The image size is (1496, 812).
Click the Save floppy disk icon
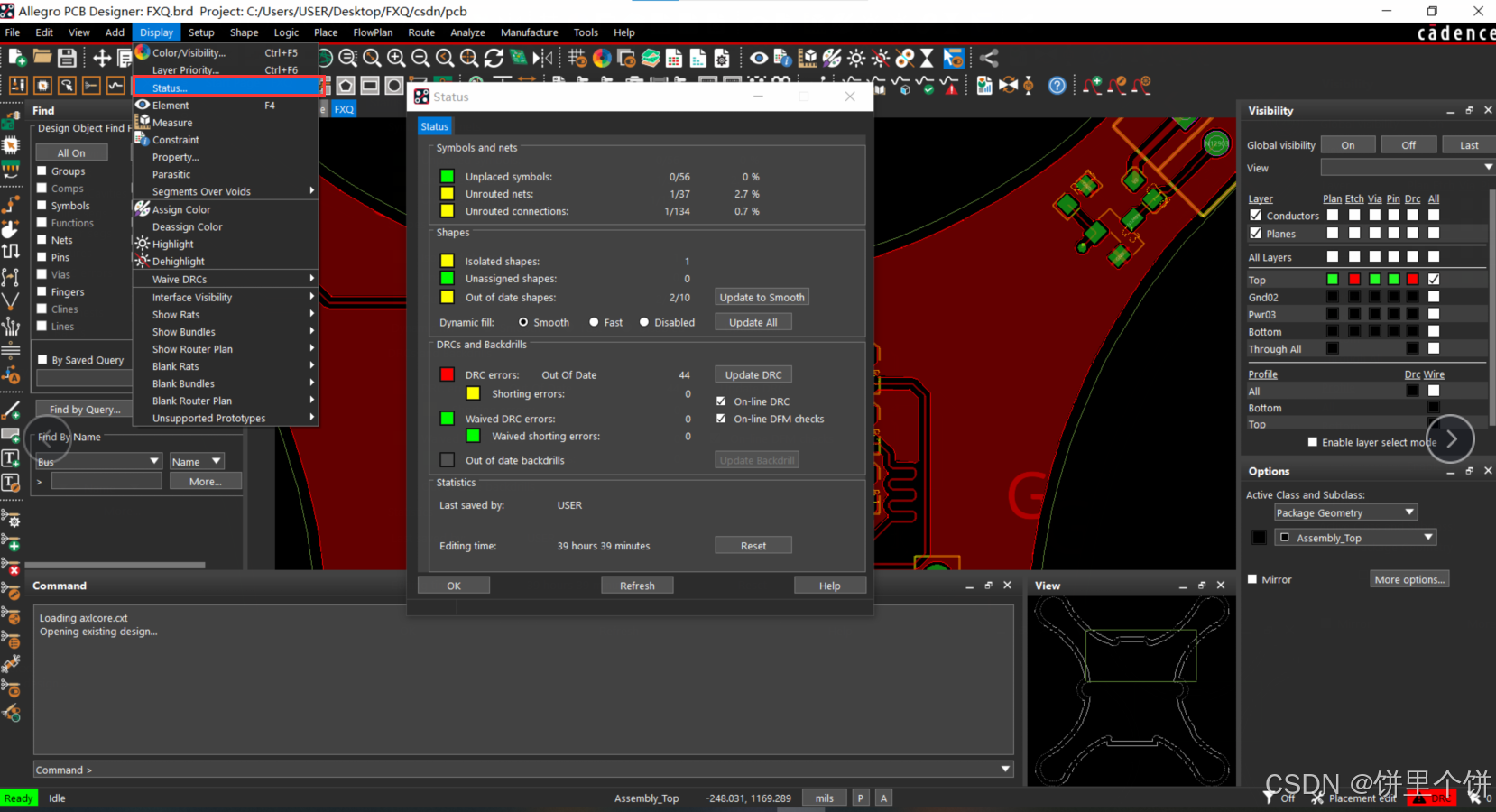pos(67,58)
